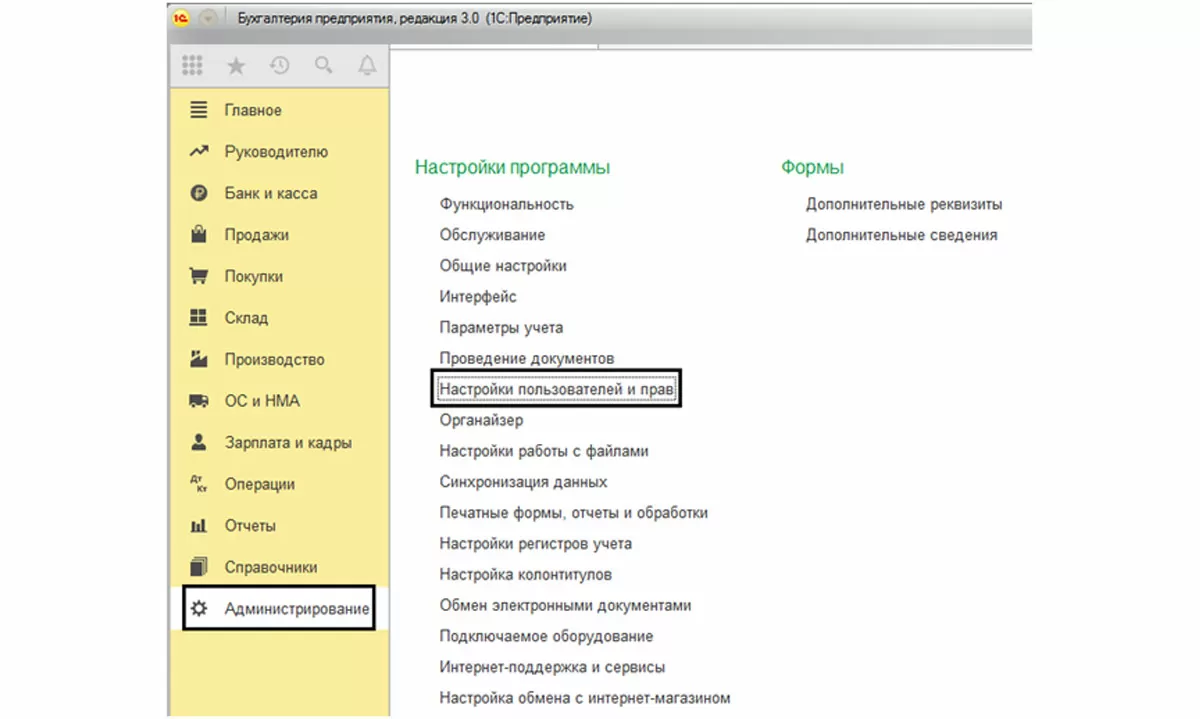Screen dimensions: 1200x719
Task: Open Настройка колонтитулов link
Action: 526,575
